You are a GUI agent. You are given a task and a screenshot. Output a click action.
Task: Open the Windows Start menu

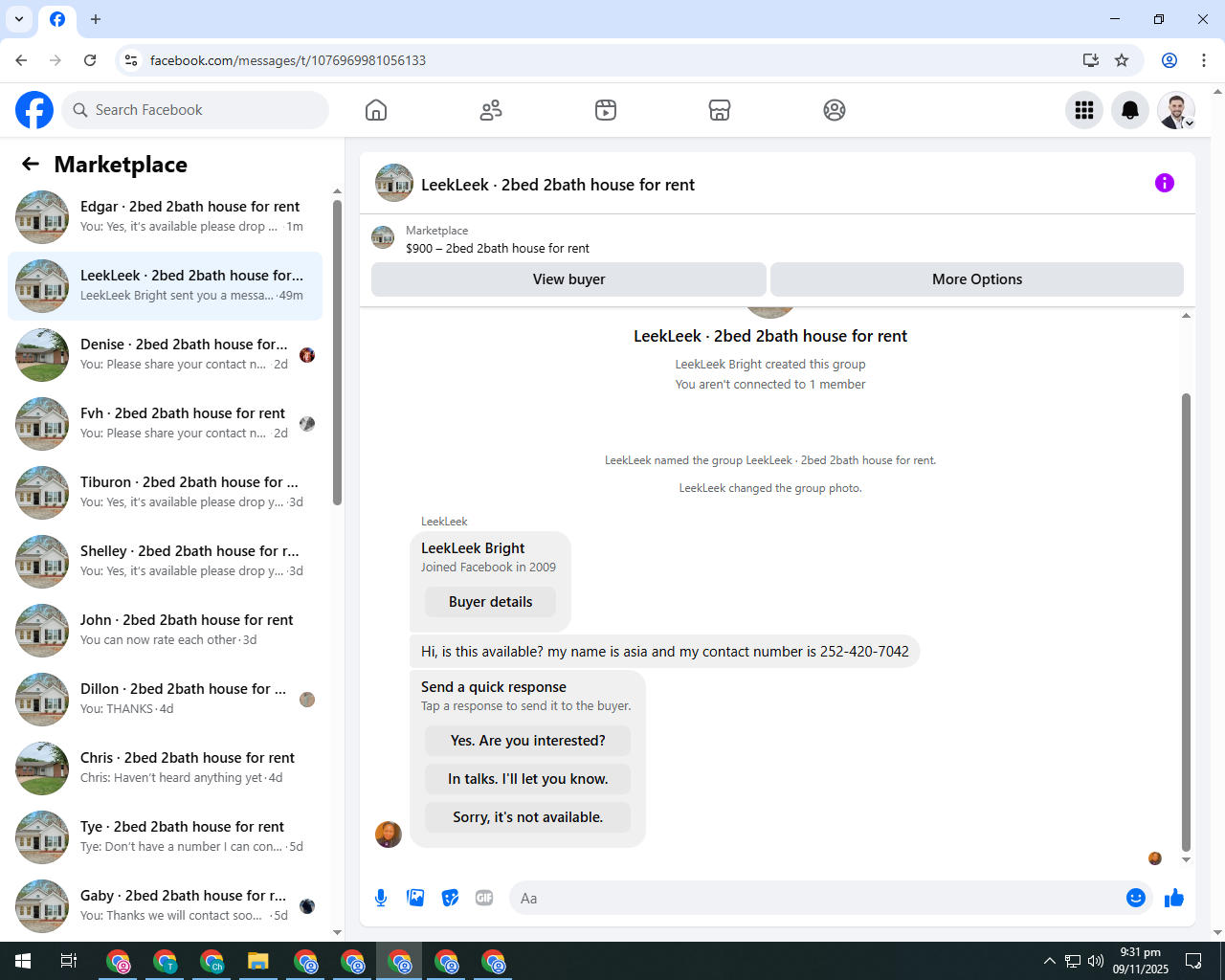point(23,961)
